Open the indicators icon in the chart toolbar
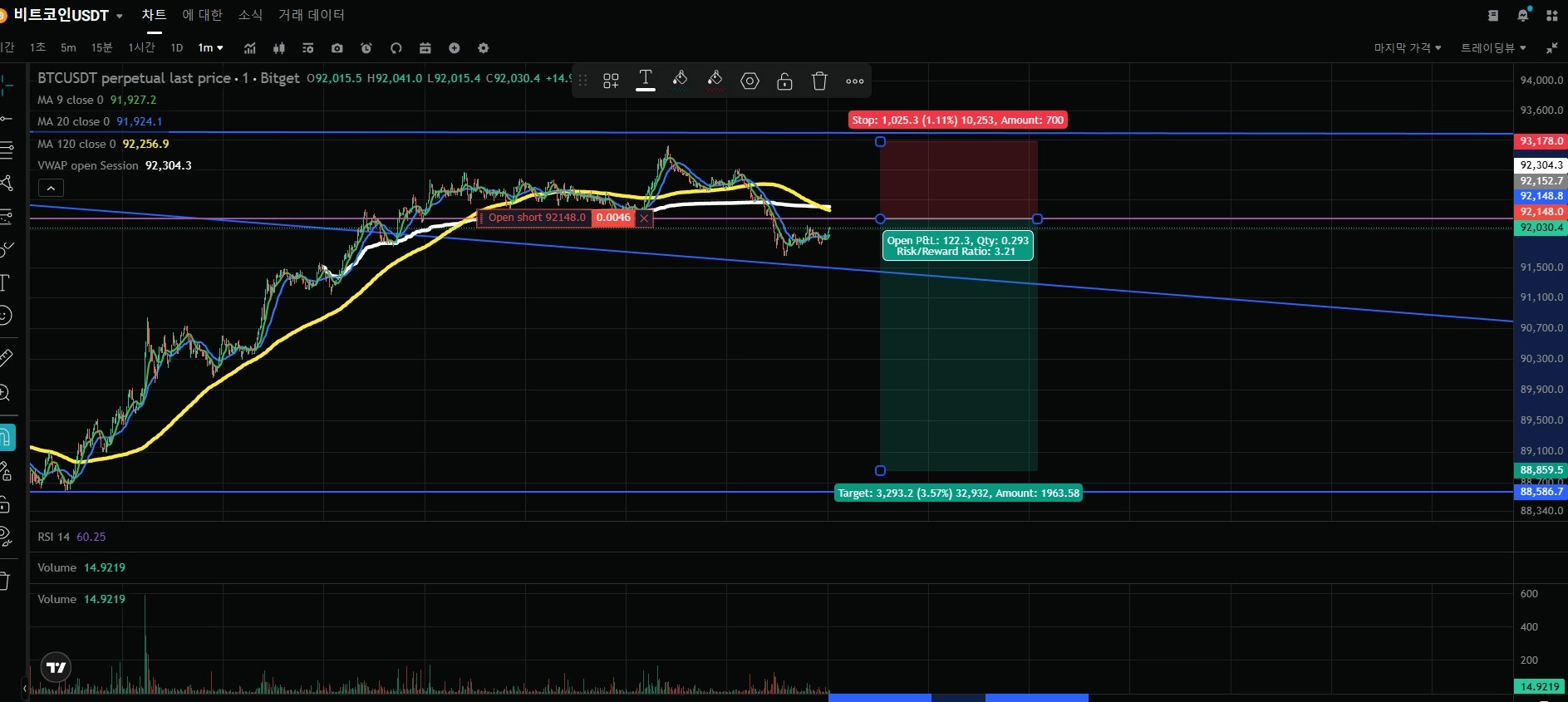 249,48
